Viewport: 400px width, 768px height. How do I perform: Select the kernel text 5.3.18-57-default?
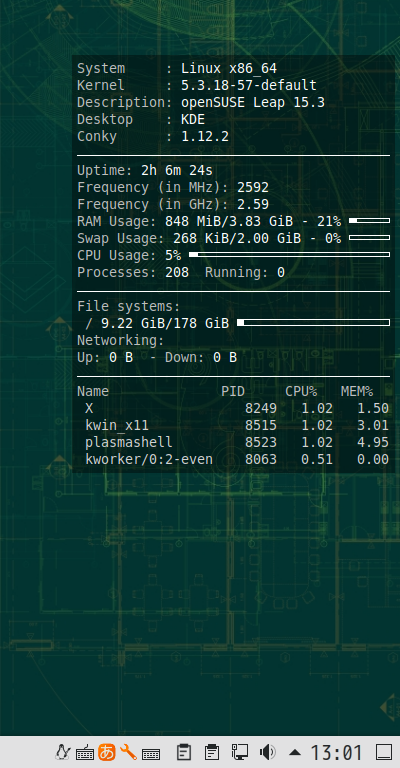pos(249,86)
